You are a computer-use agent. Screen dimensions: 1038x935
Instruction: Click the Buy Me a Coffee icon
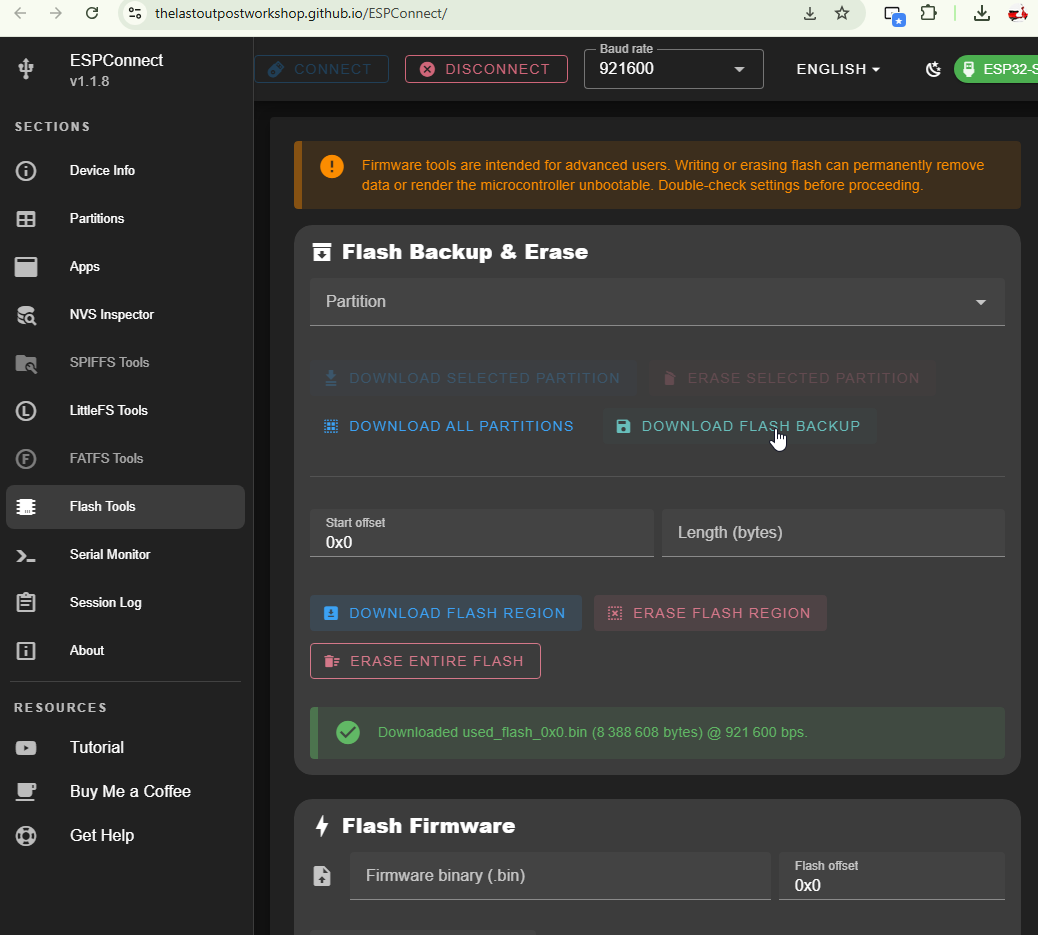[26, 792]
